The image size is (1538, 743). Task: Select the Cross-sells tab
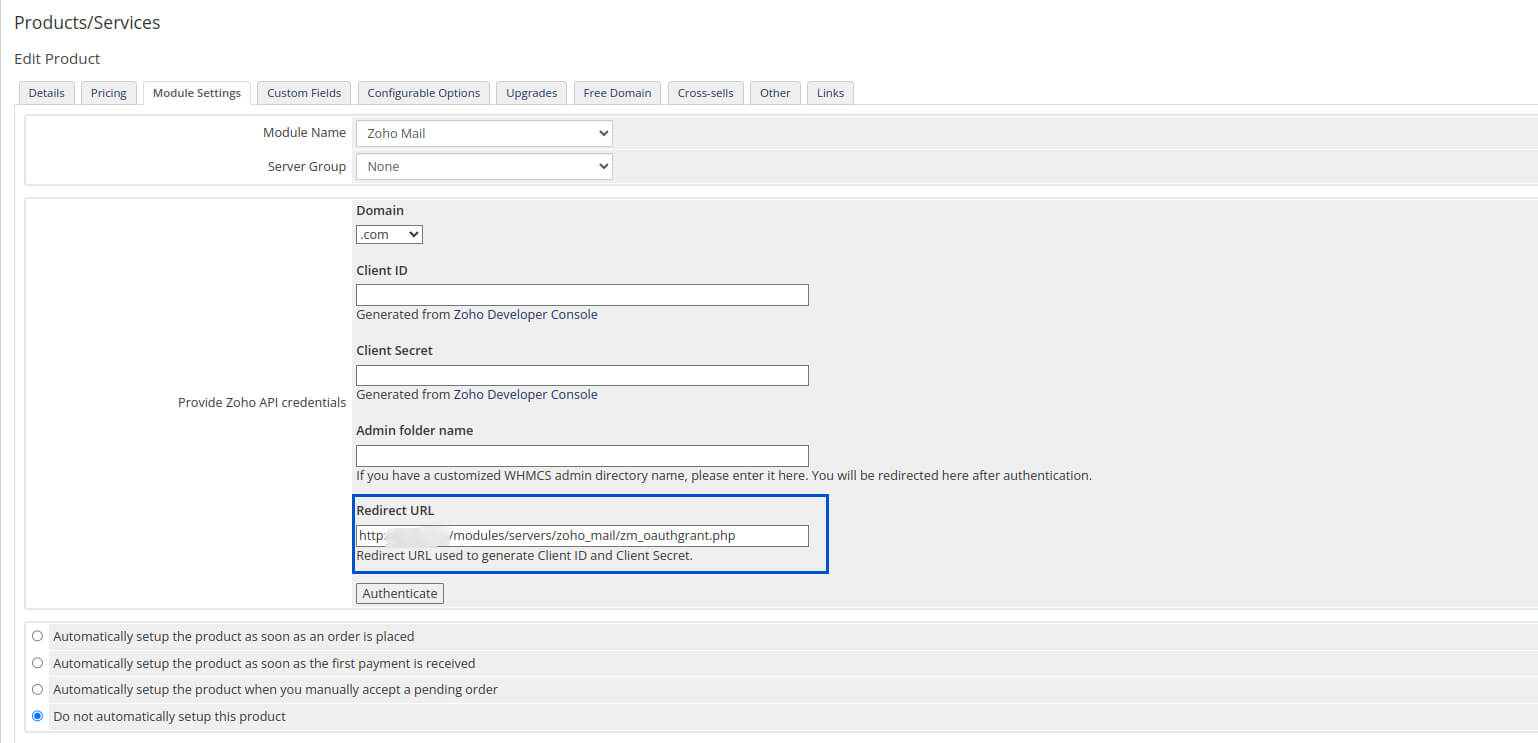click(x=705, y=92)
